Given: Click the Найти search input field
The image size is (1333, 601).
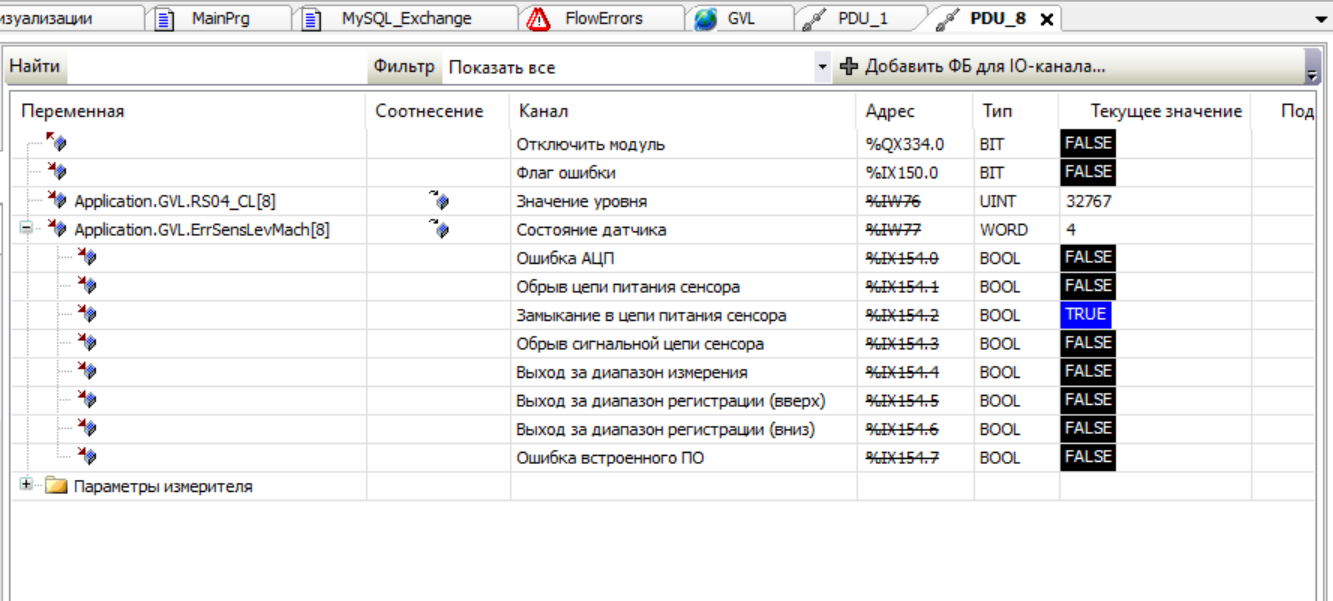Looking at the screenshot, I should [215, 67].
